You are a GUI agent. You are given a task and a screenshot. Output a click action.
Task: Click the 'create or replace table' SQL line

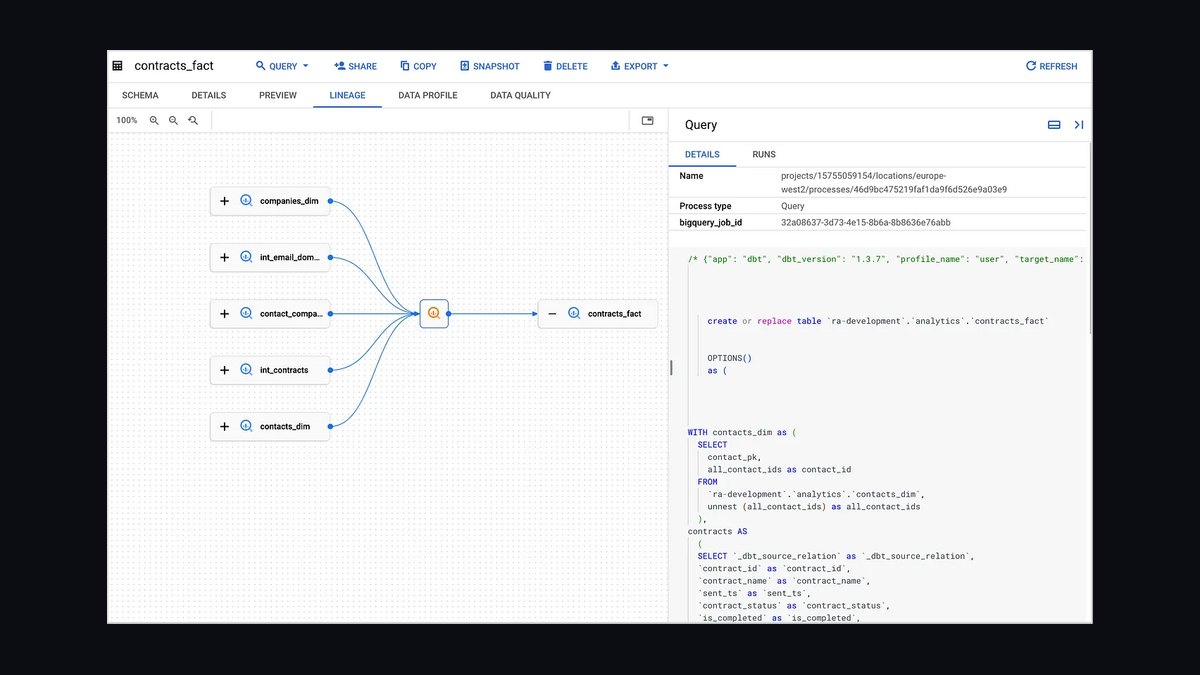point(878,321)
